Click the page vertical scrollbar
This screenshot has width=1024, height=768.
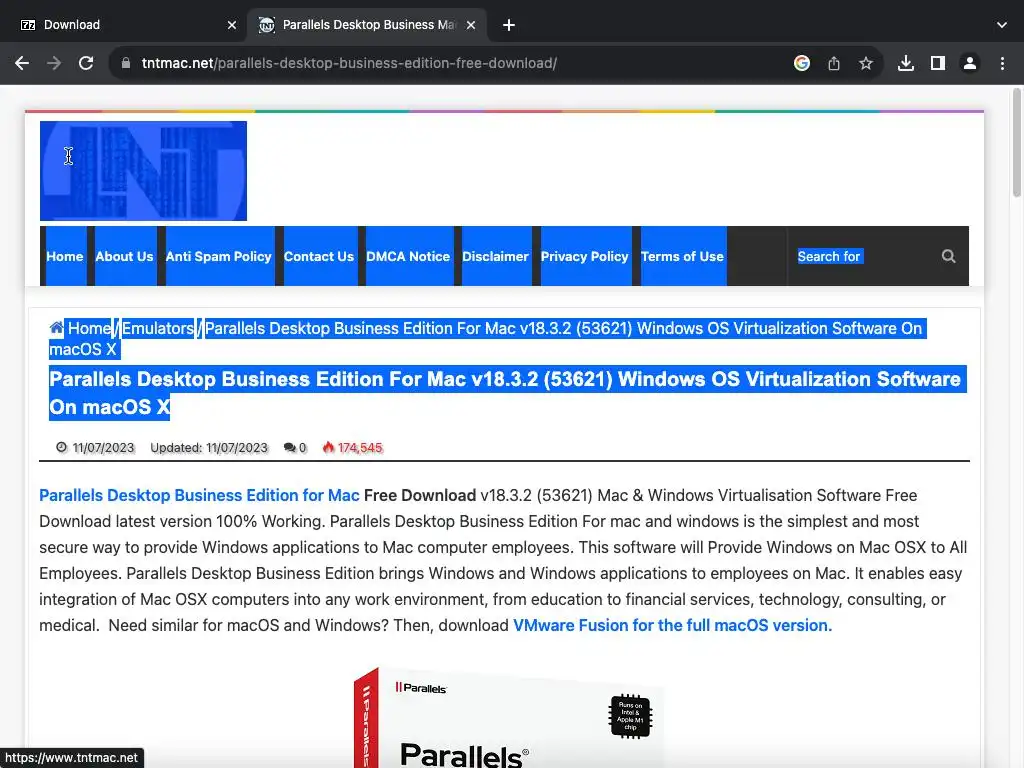pyautogui.click(x=1017, y=144)
